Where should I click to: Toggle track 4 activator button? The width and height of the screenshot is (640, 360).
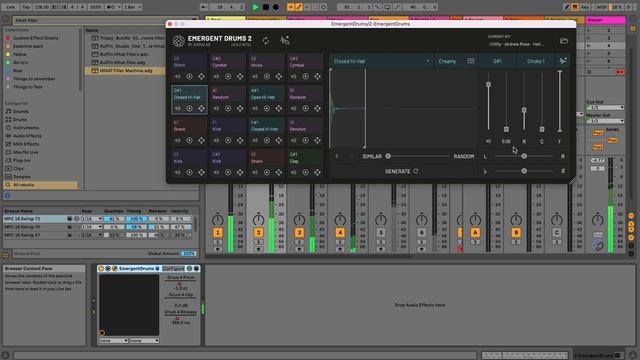pos(340,233)
